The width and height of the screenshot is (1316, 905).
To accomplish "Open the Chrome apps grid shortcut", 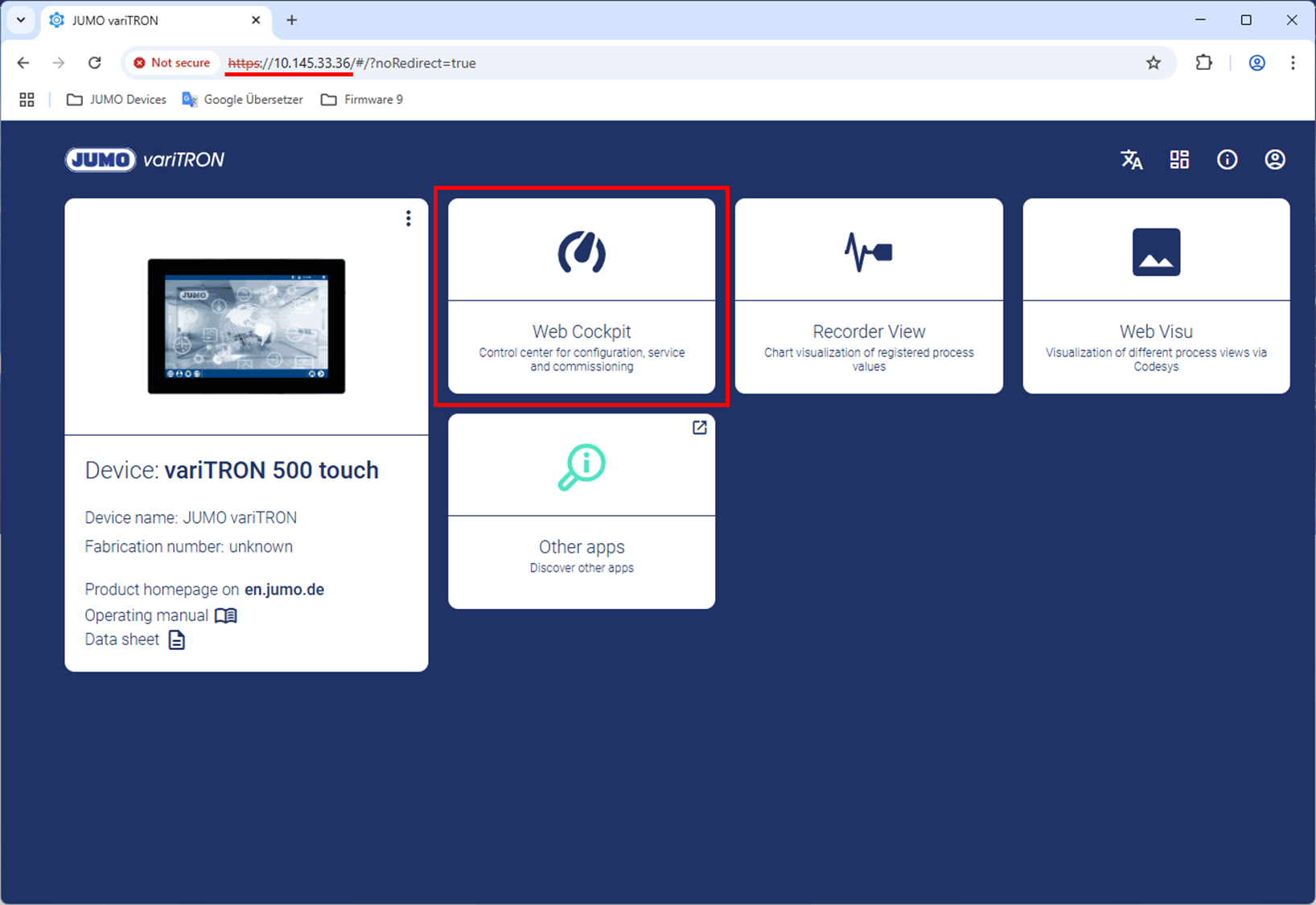I will point(27,100).
